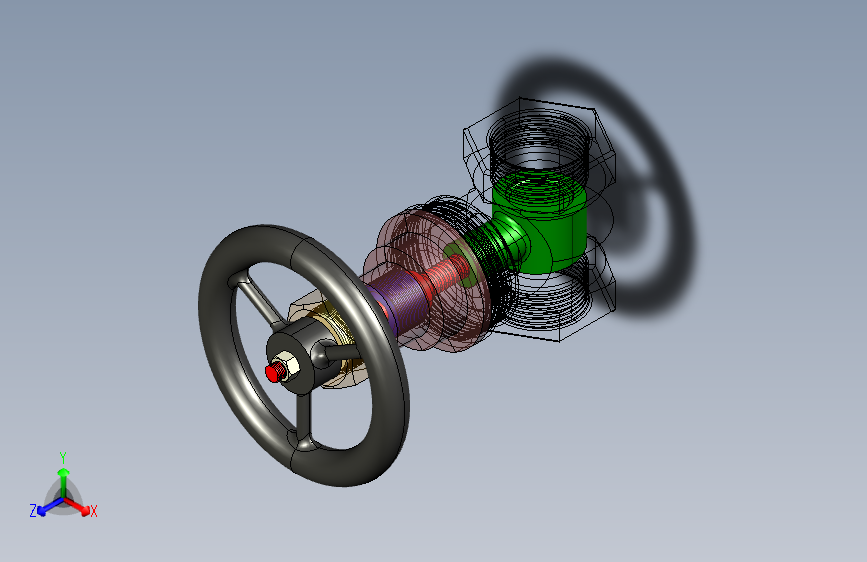Select the red stem tip at handwheel center

coord(272,373)
